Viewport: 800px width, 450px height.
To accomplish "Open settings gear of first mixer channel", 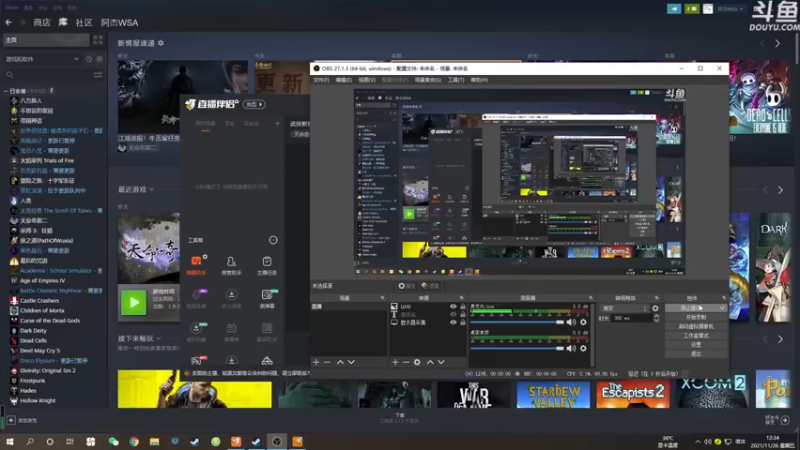I will pos(583,322).
